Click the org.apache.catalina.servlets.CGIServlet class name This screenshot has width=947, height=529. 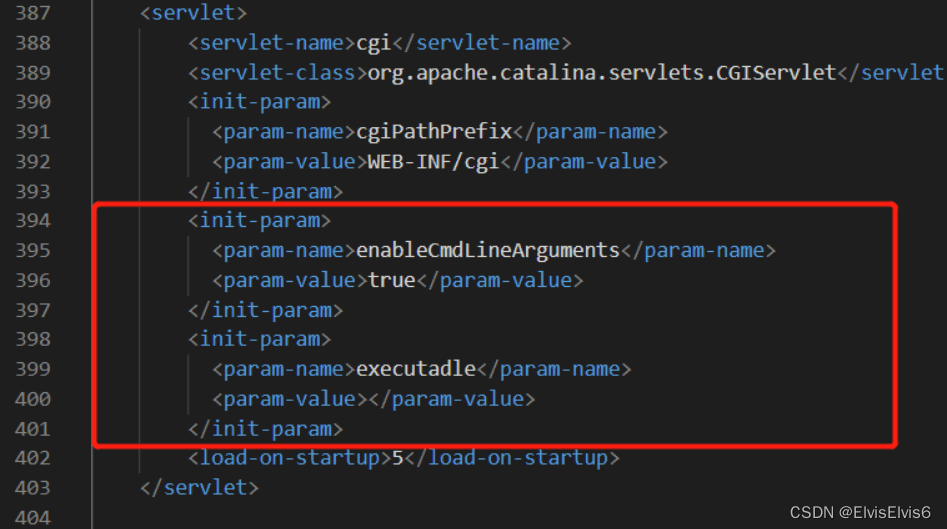click(601, 73)
